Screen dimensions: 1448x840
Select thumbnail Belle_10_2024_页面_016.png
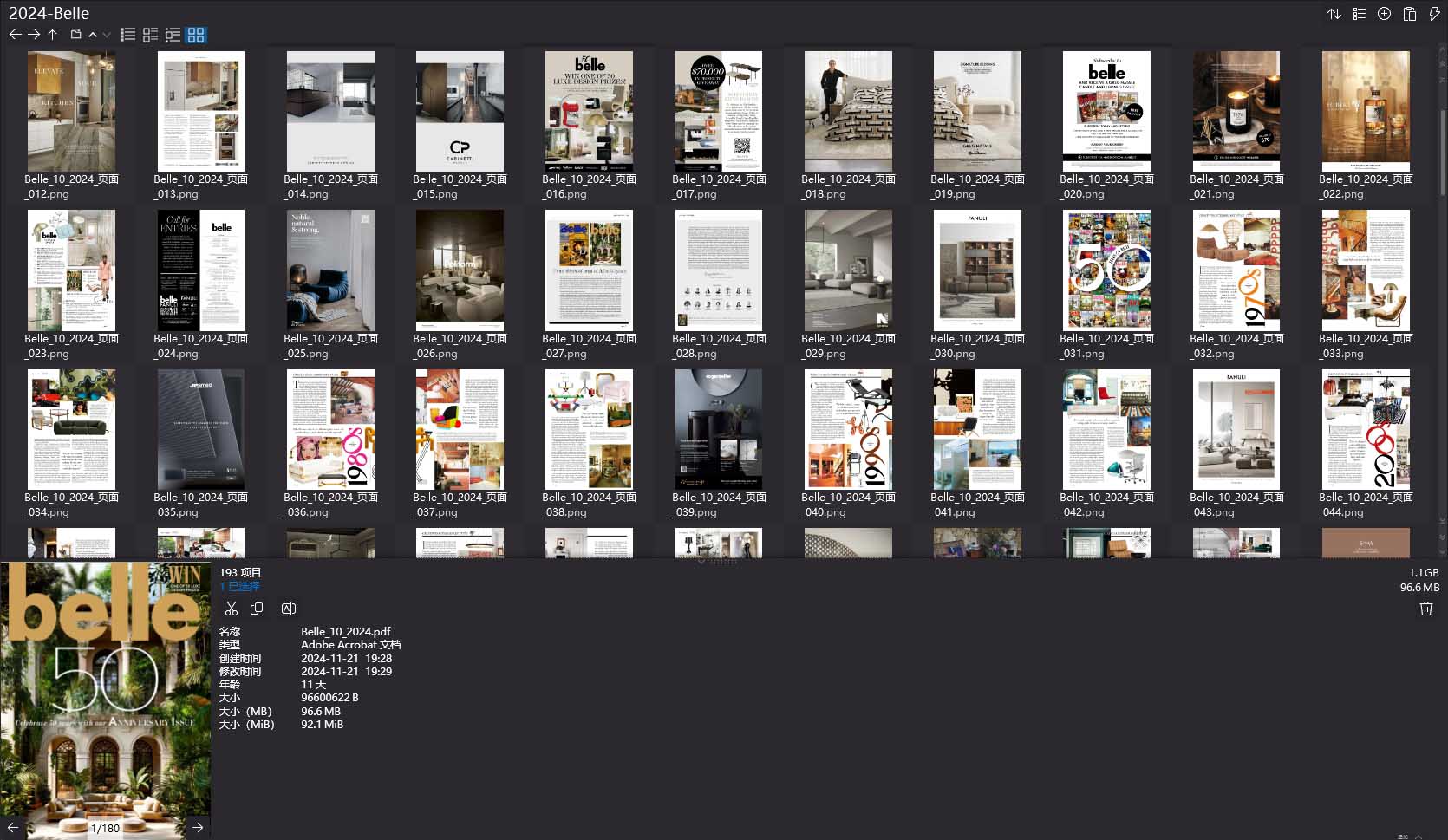tap(589, 111)
